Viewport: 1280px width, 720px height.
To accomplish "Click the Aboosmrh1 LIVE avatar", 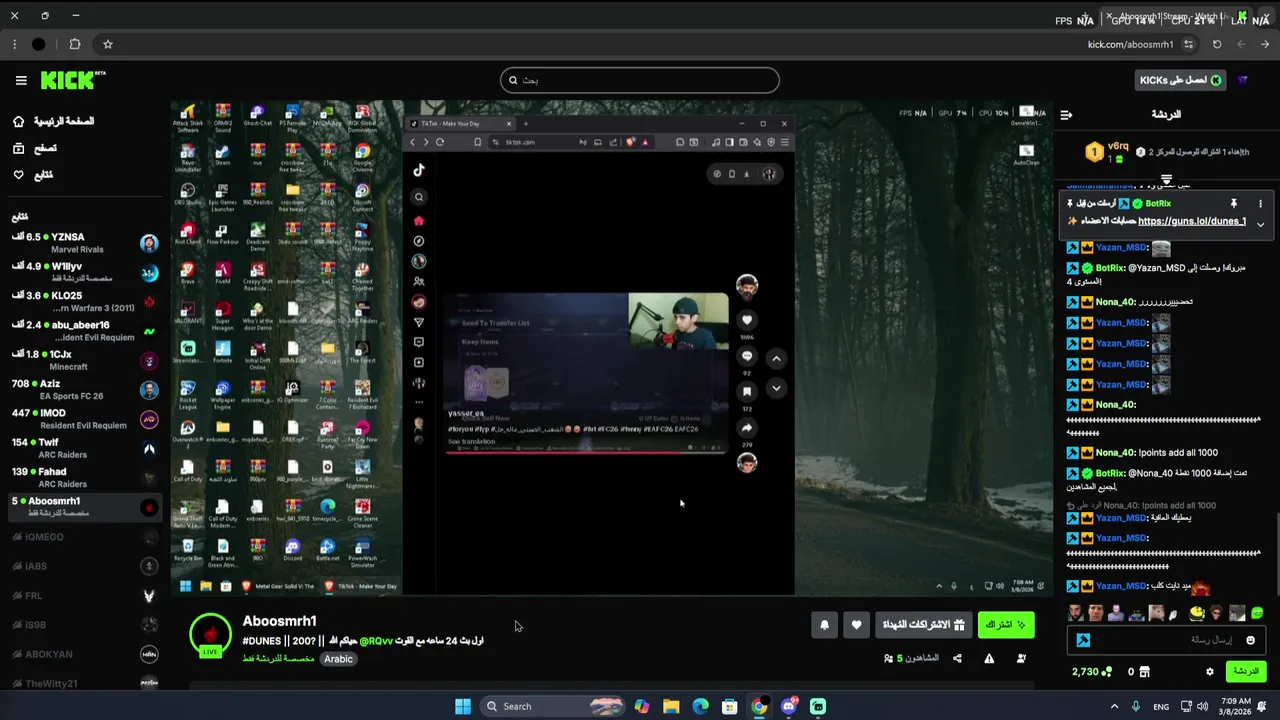I will [x=210, y=636].
